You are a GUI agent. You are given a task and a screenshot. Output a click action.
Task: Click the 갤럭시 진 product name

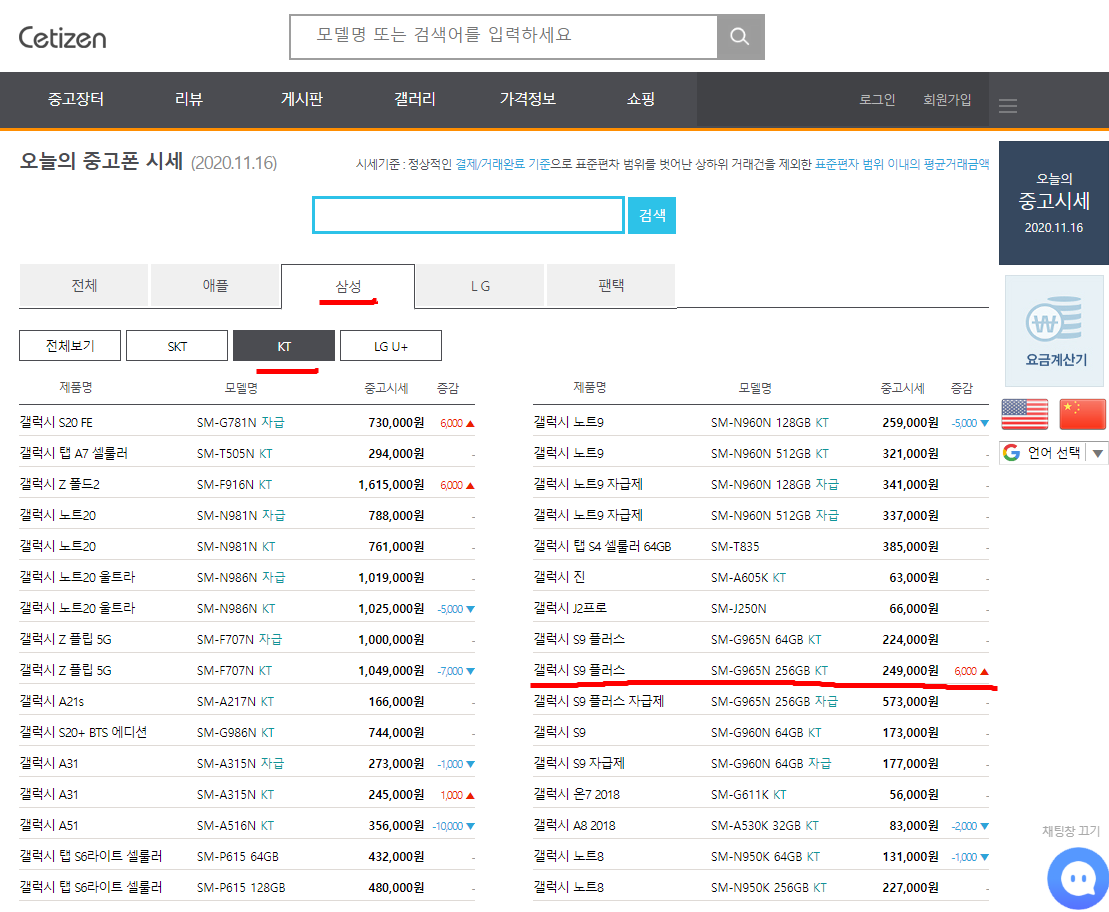[x=559, y=577]
